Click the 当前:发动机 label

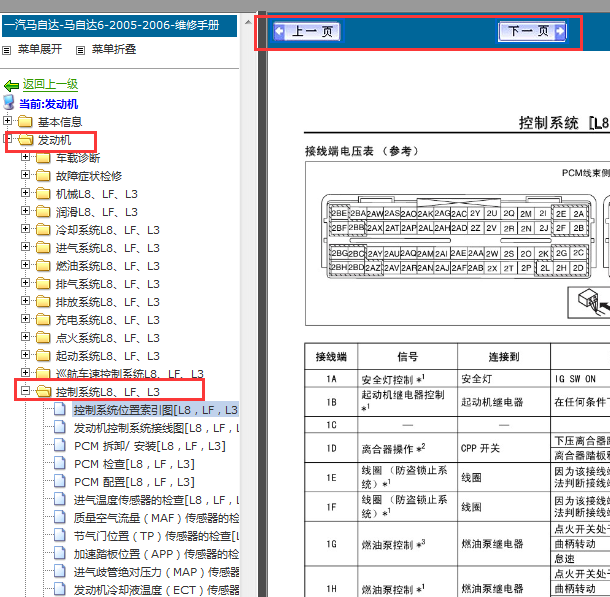click(x=49, y=104)
